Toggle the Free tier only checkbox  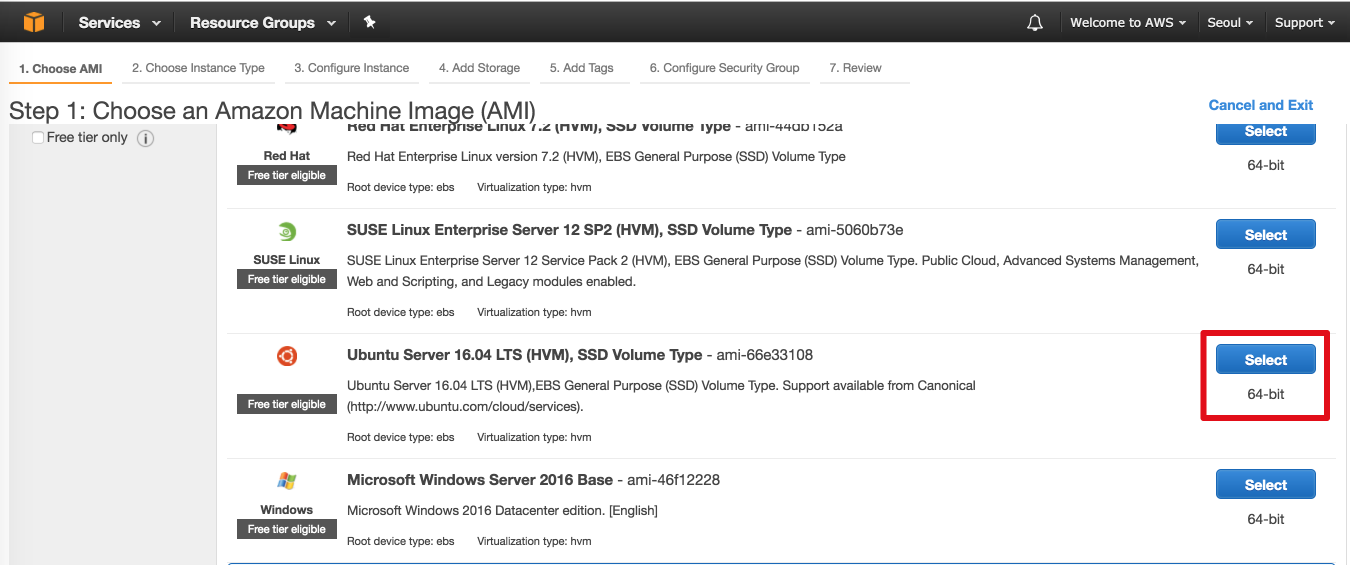(38, 138)
